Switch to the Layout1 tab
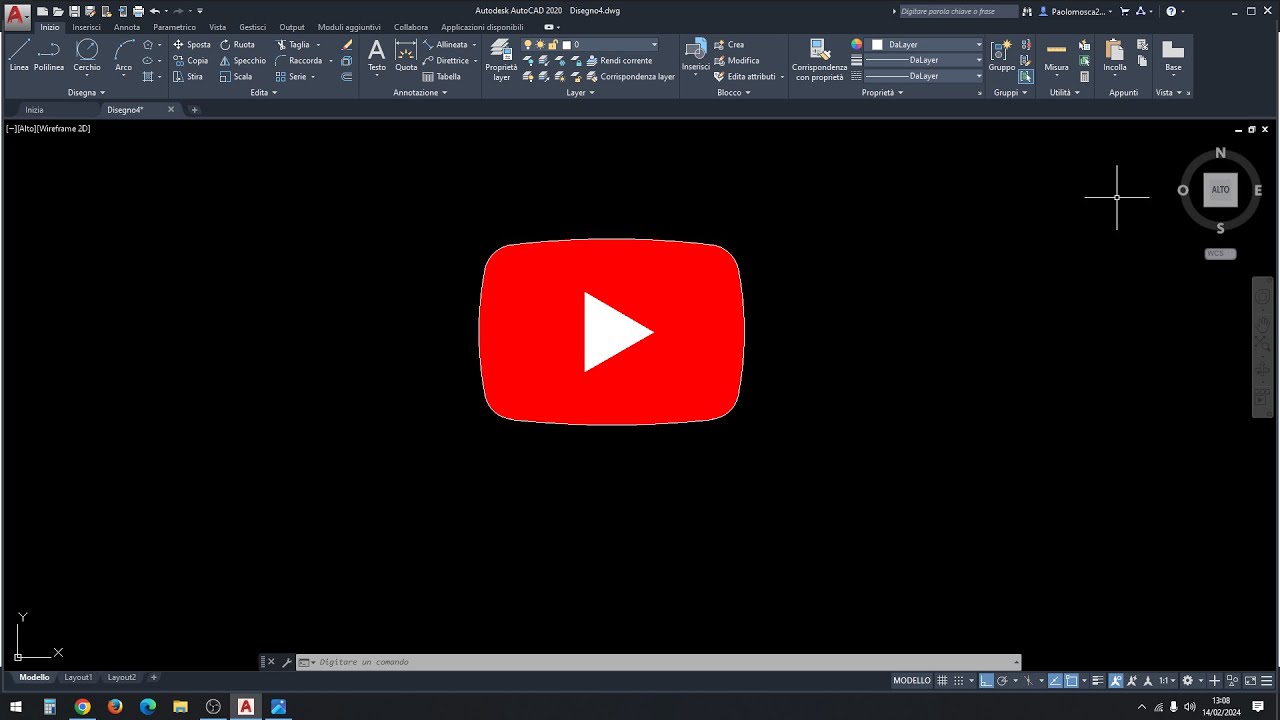Screen dimensions: 1280x720 (78, 678)
